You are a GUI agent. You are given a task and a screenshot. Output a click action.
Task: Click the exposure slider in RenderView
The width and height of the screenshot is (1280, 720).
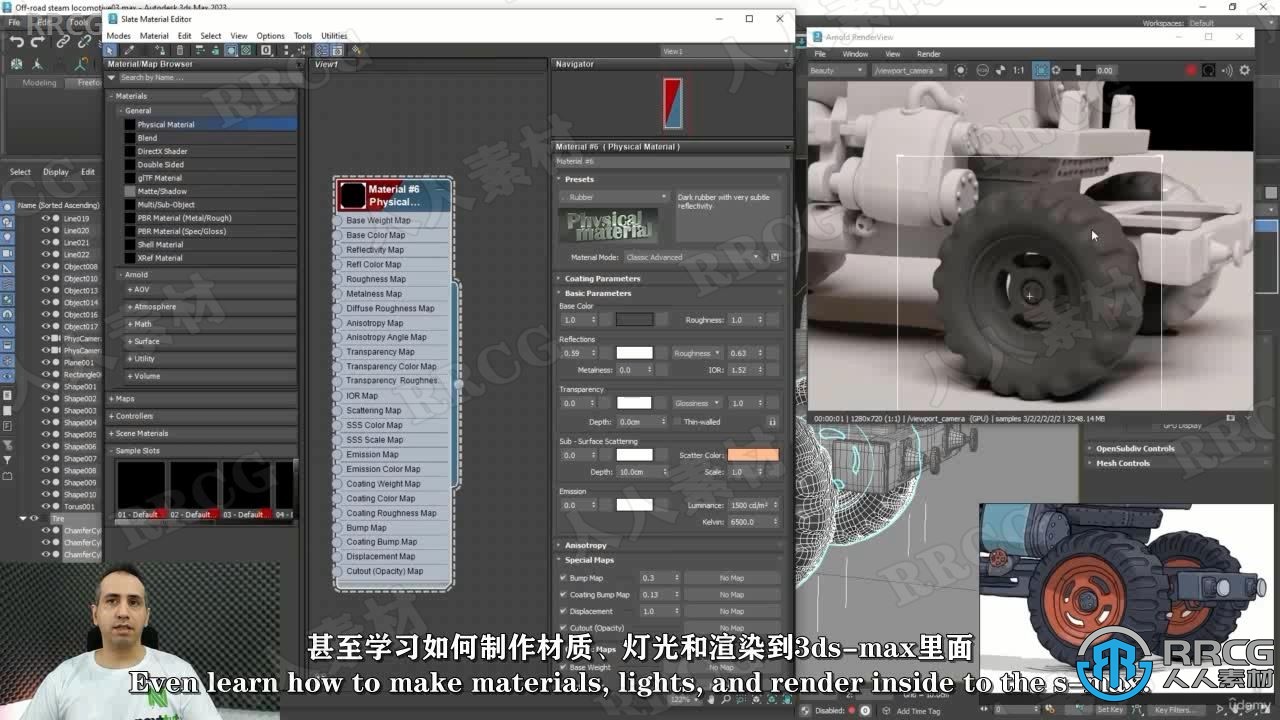1078,70
